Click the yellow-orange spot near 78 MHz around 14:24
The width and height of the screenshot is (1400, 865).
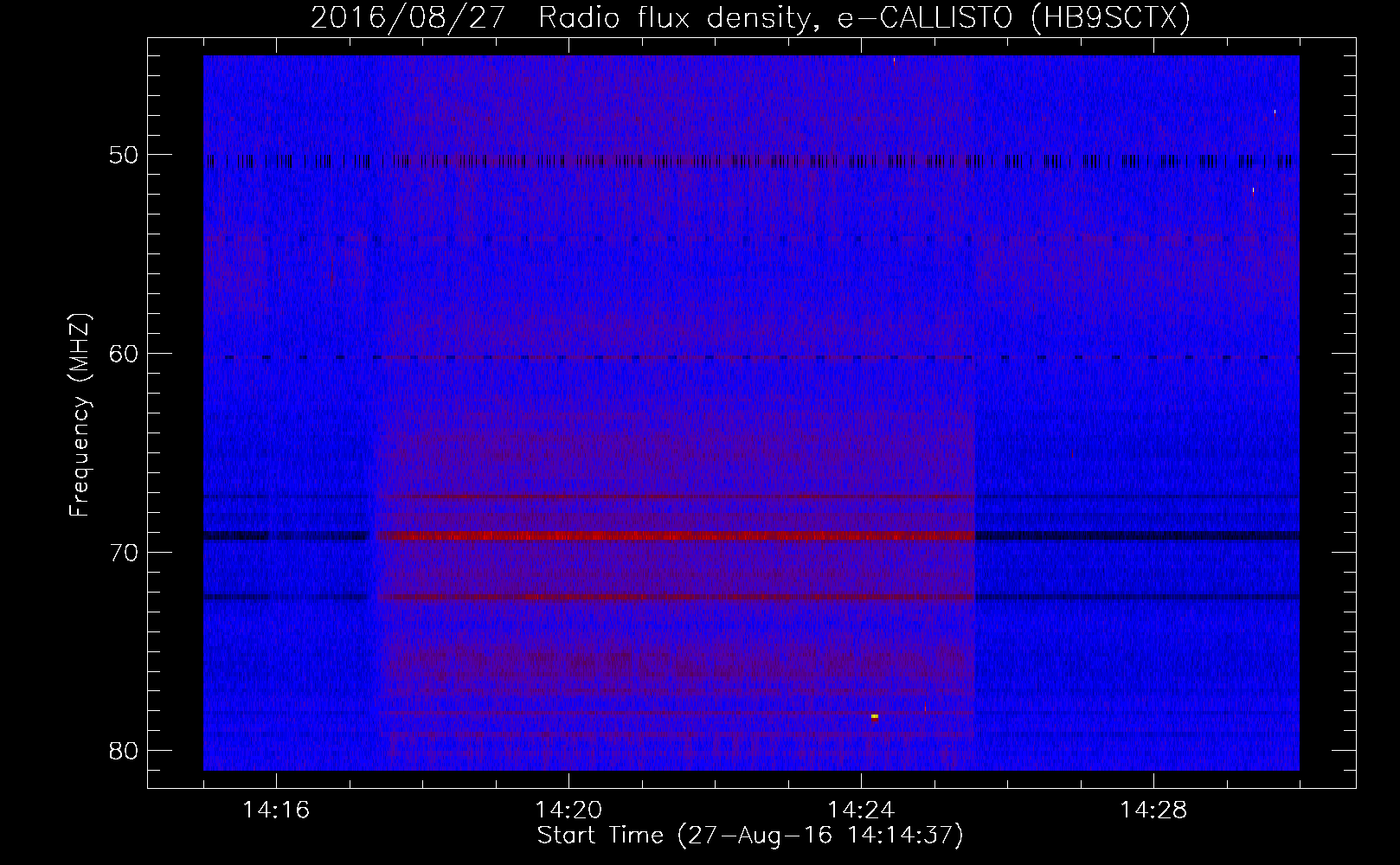pyautogui.click(x=875, y=716)
